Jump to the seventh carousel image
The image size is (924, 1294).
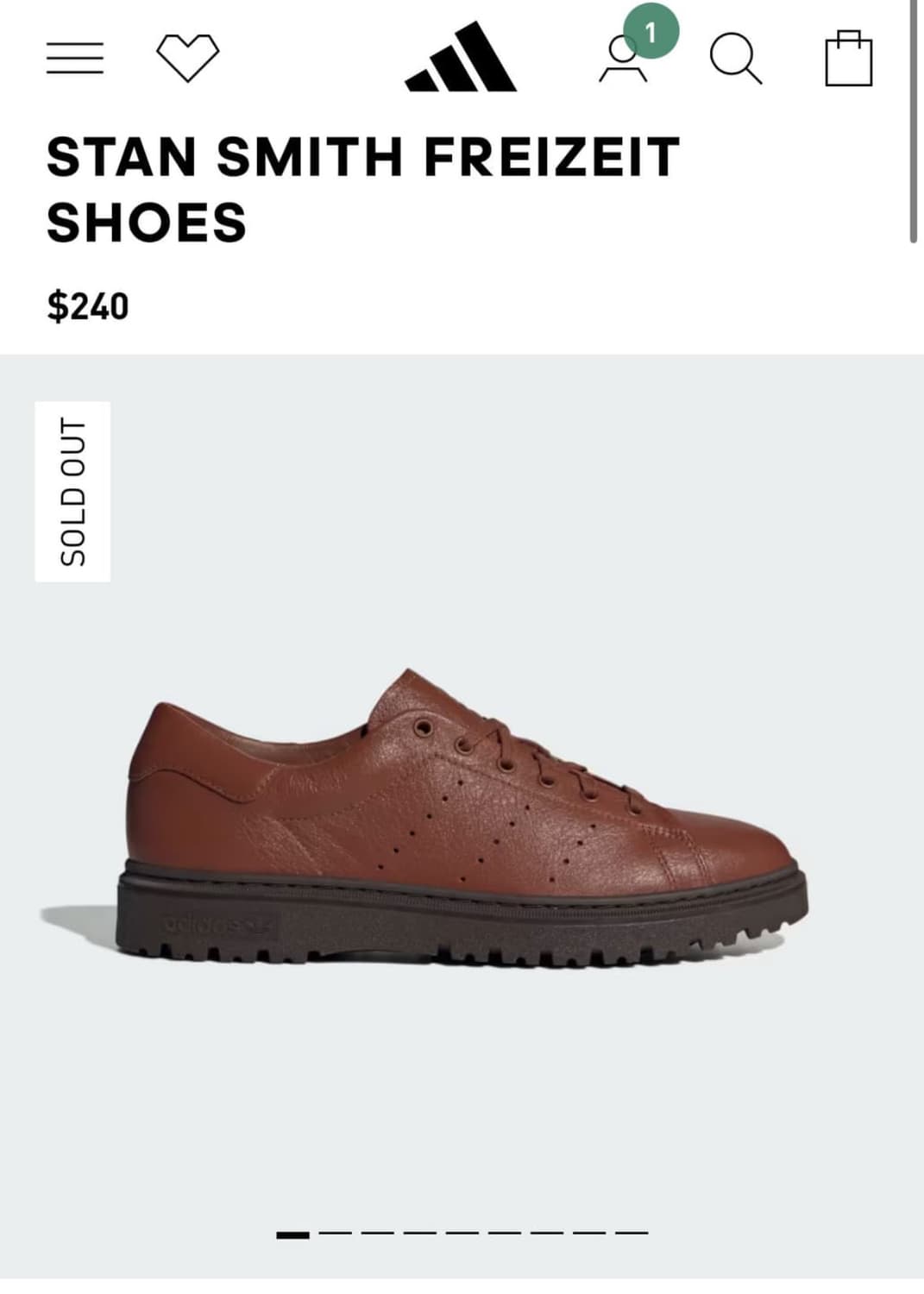(x=546, y=1234)
